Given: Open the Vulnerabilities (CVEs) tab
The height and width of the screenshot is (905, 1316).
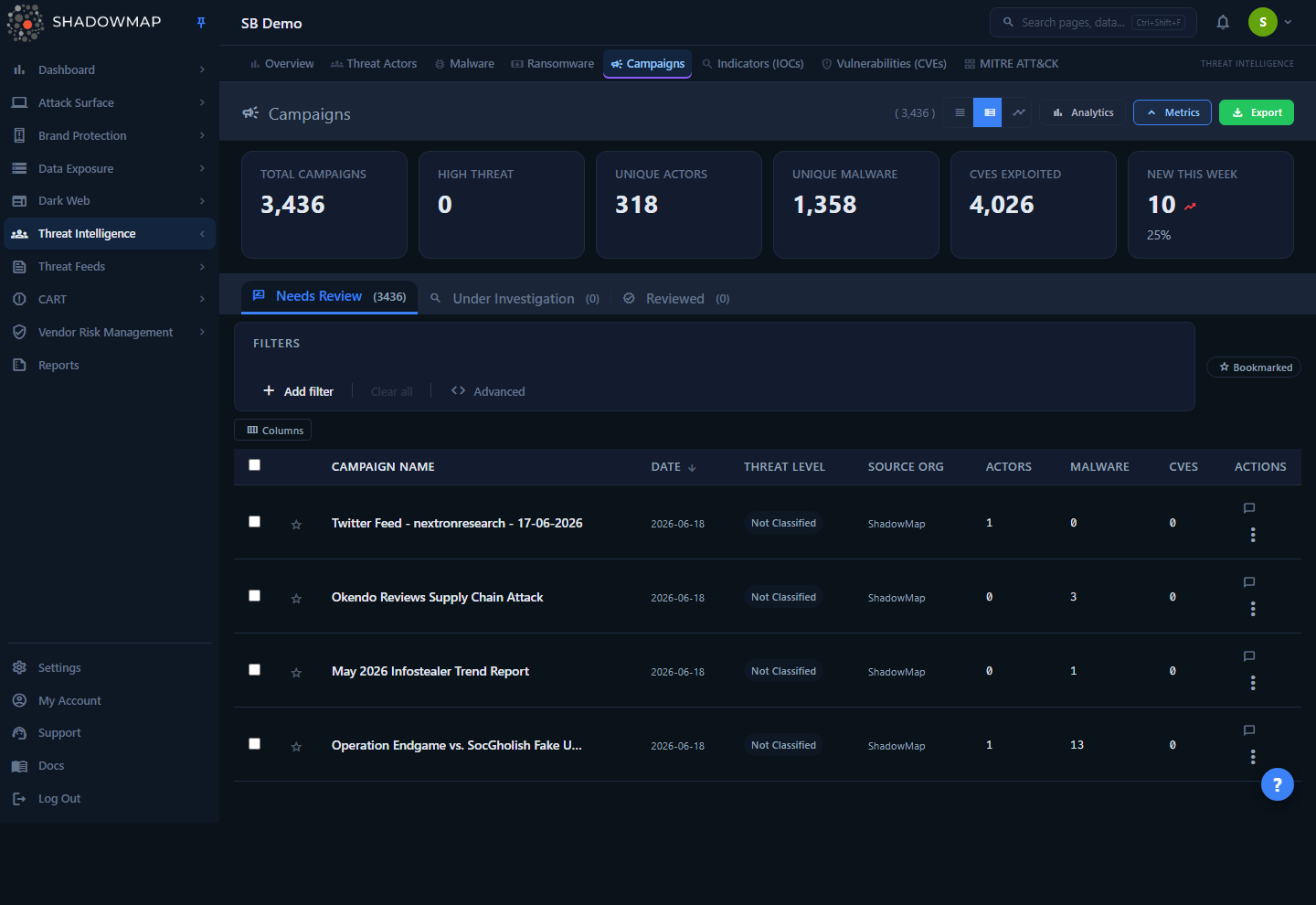Looking at the screenshot, I should [x=884, y=64].
